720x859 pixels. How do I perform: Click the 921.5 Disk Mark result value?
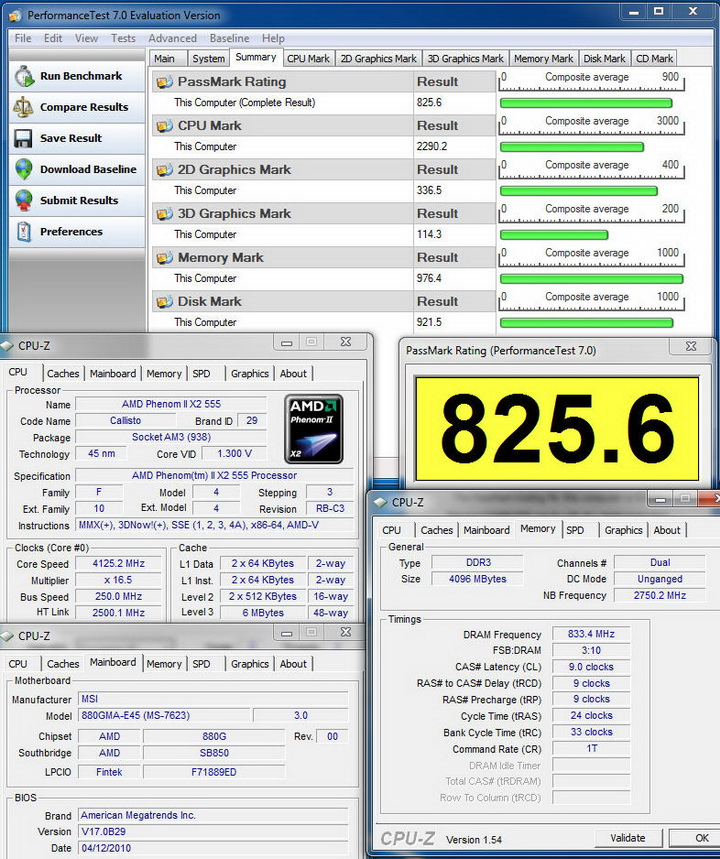(429, 323)
